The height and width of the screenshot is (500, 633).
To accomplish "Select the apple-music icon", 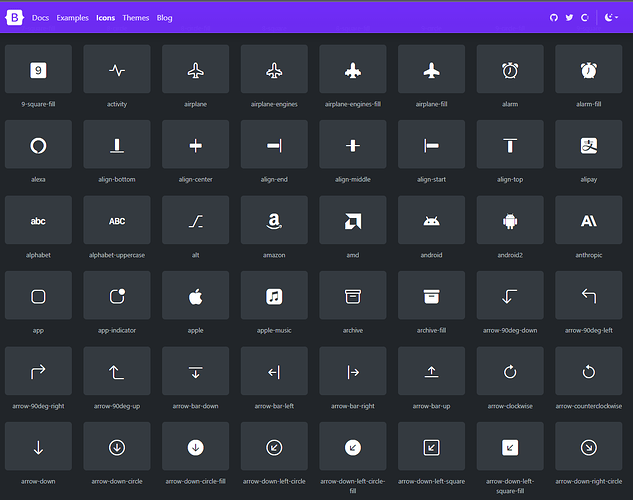I will [274, 295].
